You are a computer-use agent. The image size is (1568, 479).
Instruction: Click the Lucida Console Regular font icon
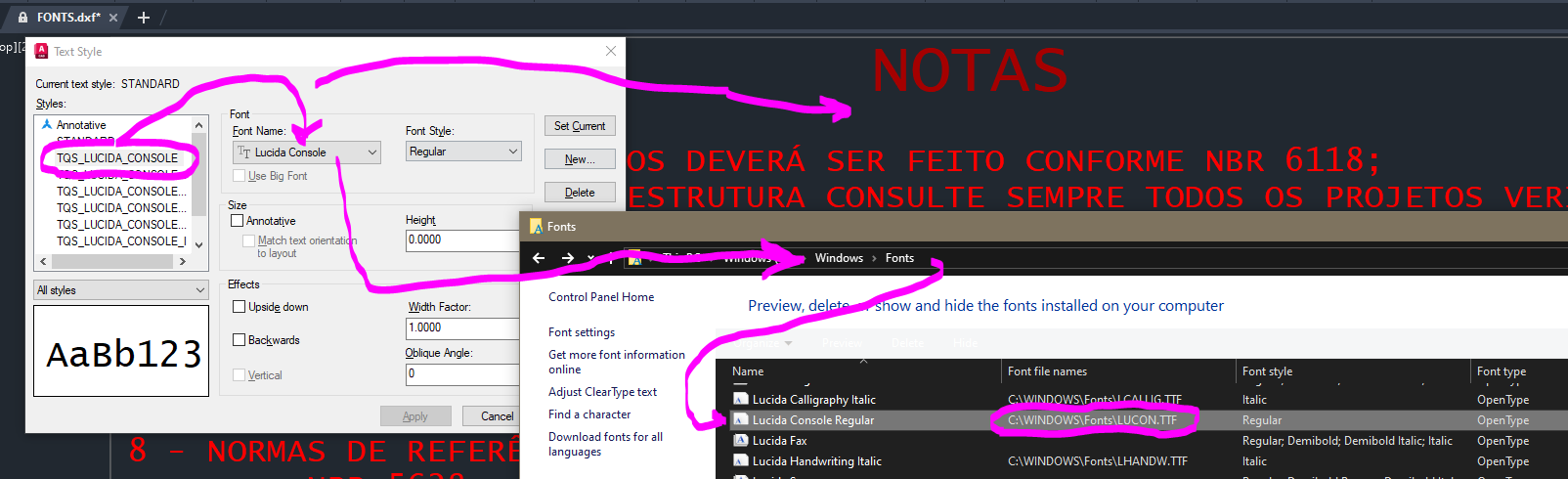point(740,419)
